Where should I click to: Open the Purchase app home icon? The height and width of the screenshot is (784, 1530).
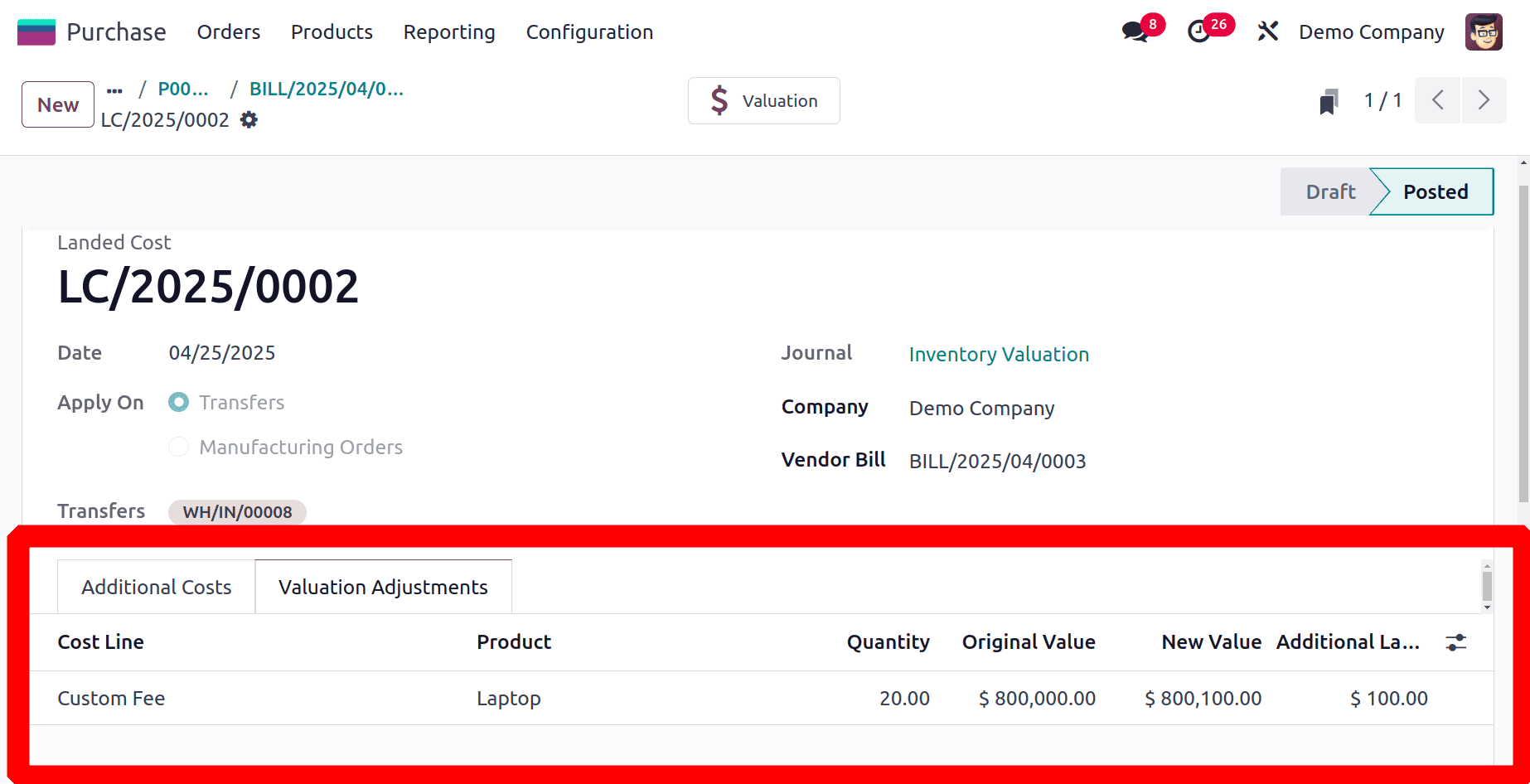[x=36, y=32]
